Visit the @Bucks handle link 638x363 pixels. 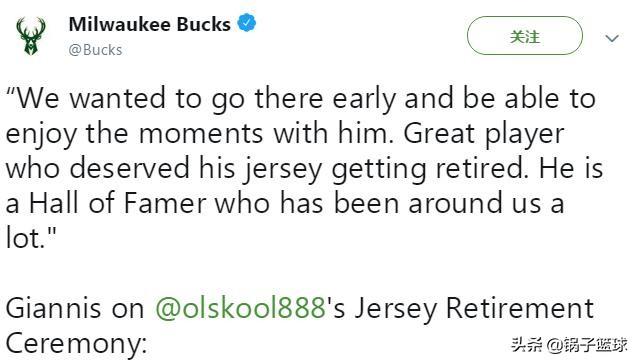[95, 50]
